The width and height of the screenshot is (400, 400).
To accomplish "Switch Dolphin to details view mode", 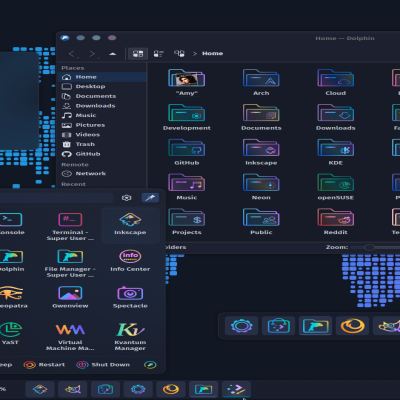I will coord(179,53).
